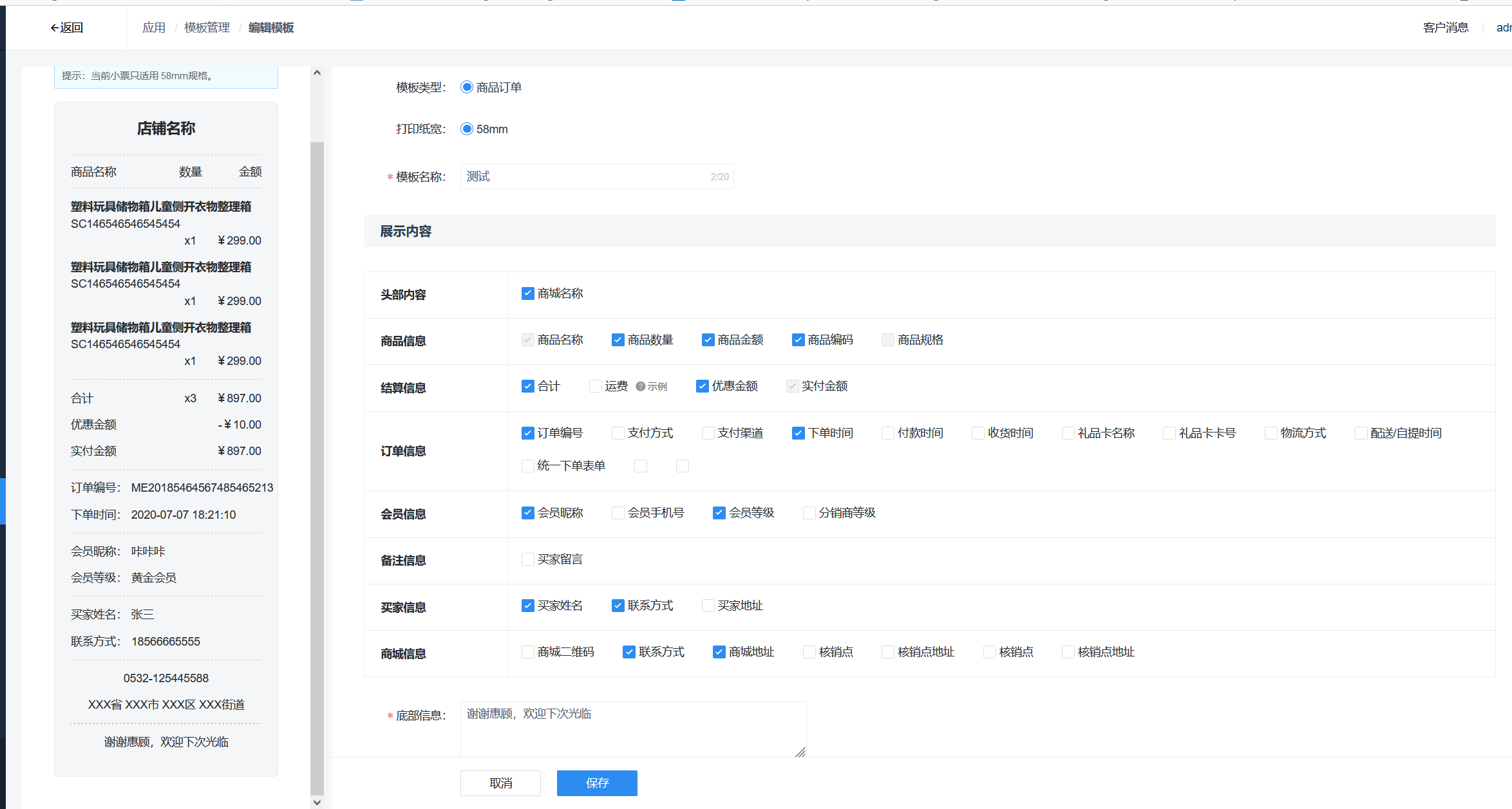The height and width of the screenshot is (809, 1512).
Task: Enable the 运费 checkbox
Action: coord(596,386)
